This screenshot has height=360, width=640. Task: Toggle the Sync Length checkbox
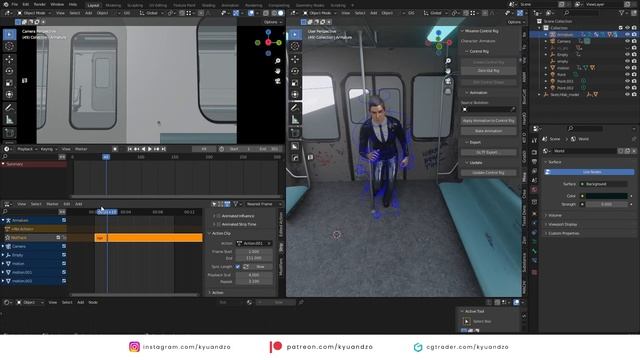[238, 267]
